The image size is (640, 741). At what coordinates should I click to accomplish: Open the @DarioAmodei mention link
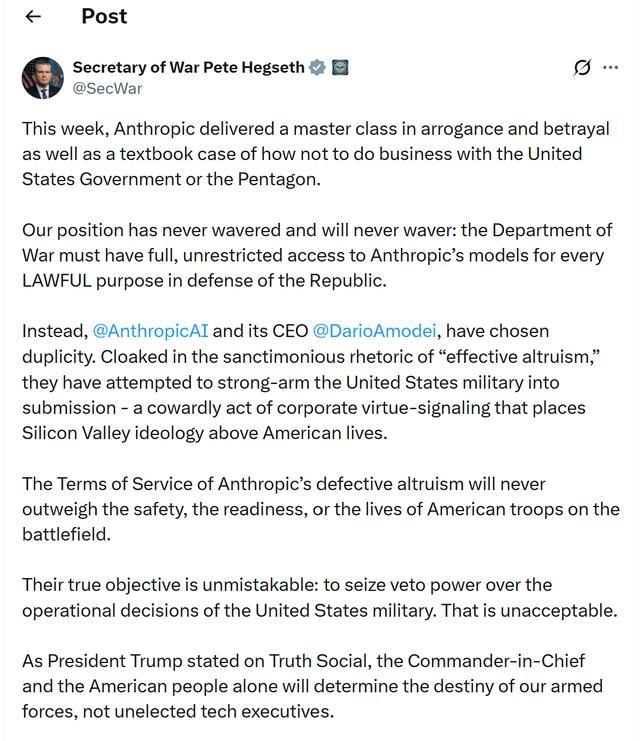(376, 331)
